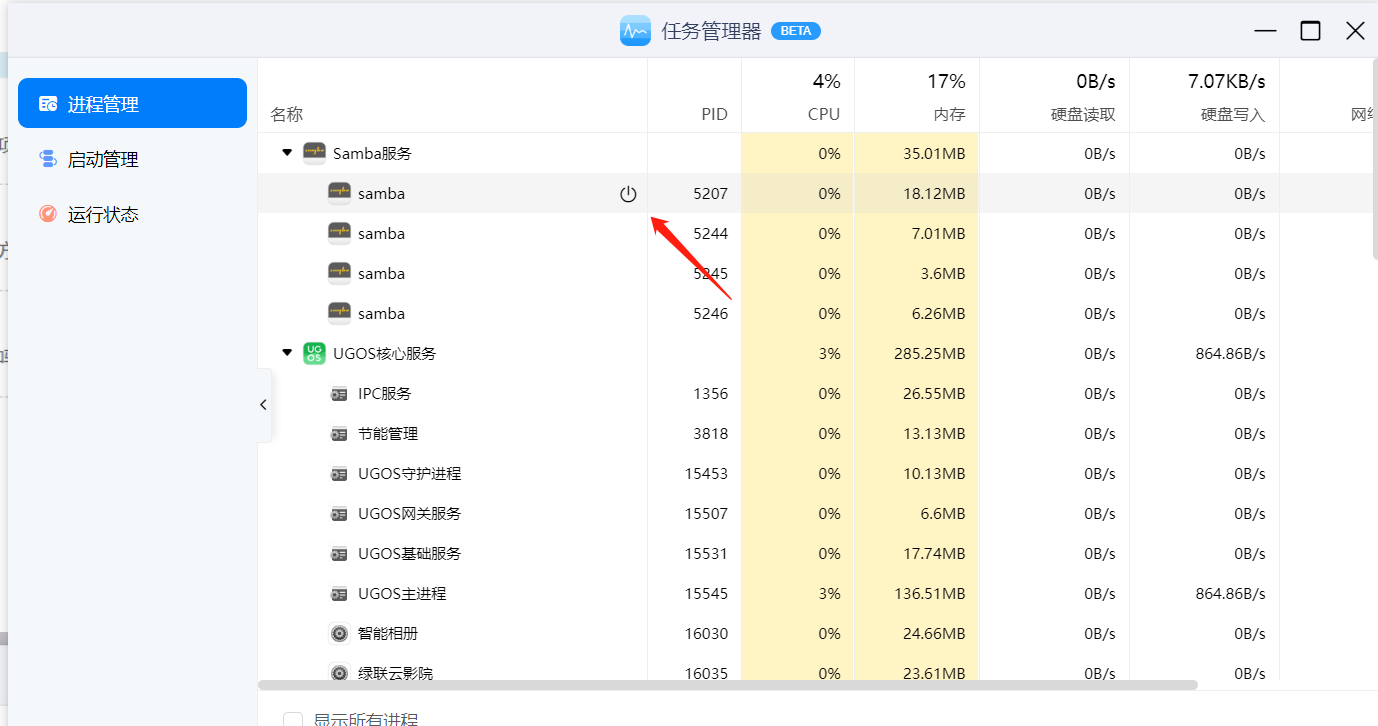Click the UGOS基础服务 process icon
This screenshot has width=1378, height=726.
[340, 554]
